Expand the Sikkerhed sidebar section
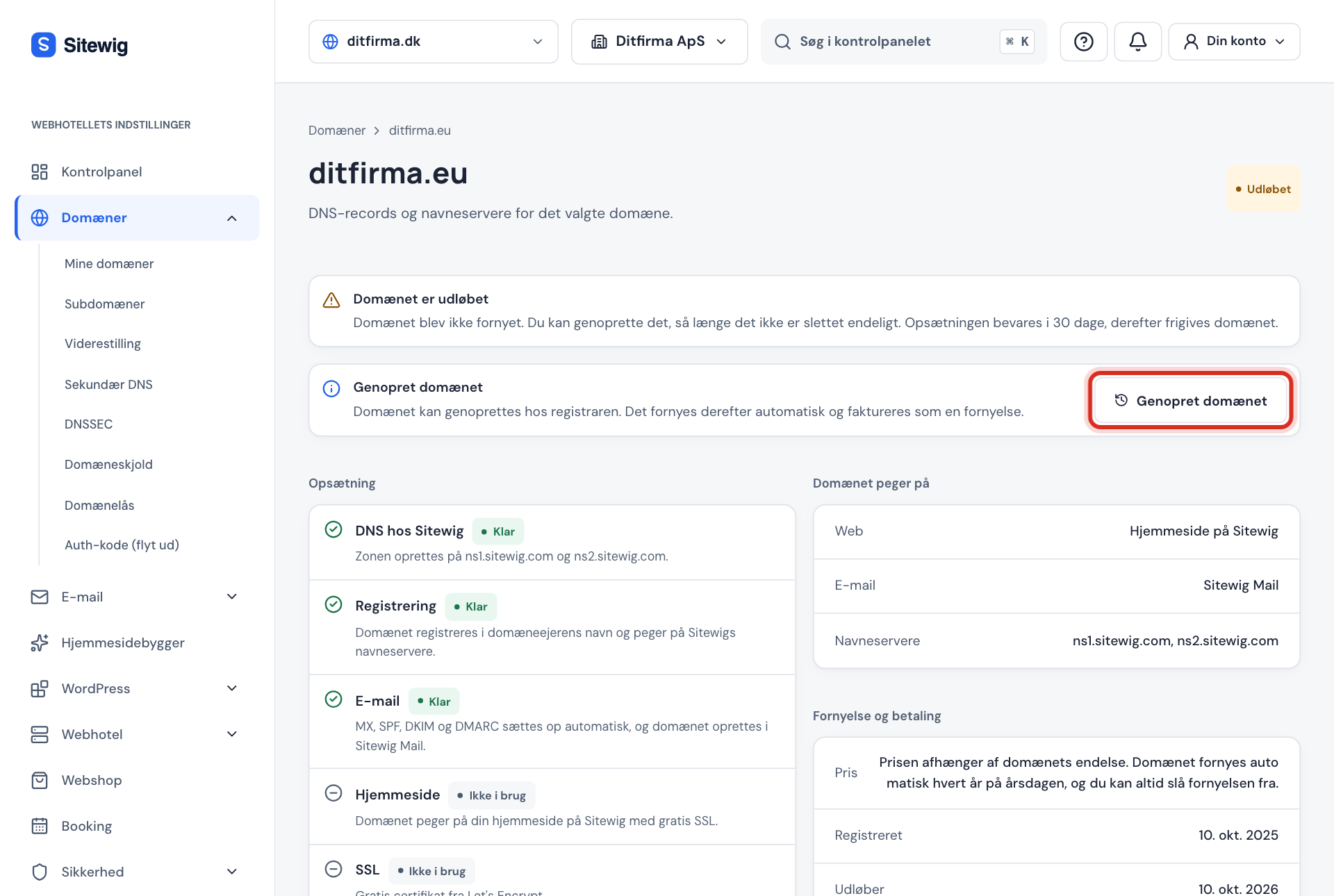 point(232,872)
